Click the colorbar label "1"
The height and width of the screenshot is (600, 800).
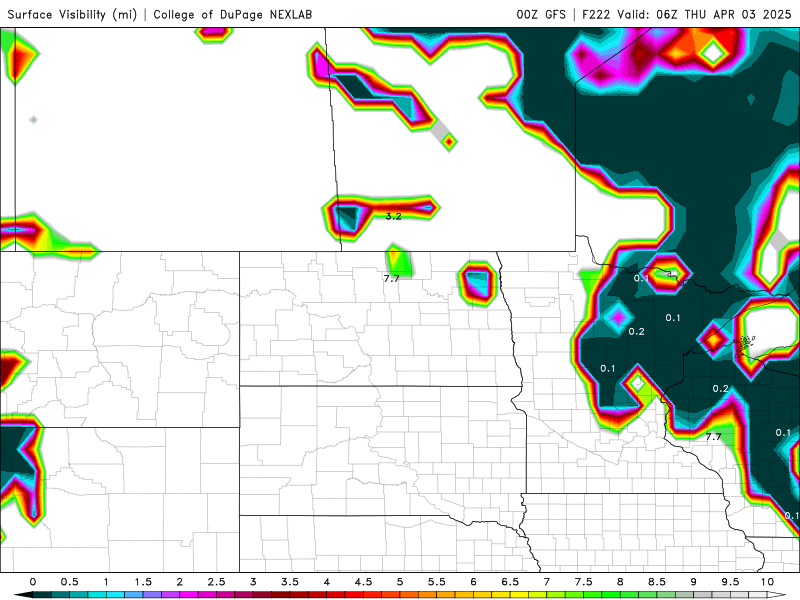[106, 582]
